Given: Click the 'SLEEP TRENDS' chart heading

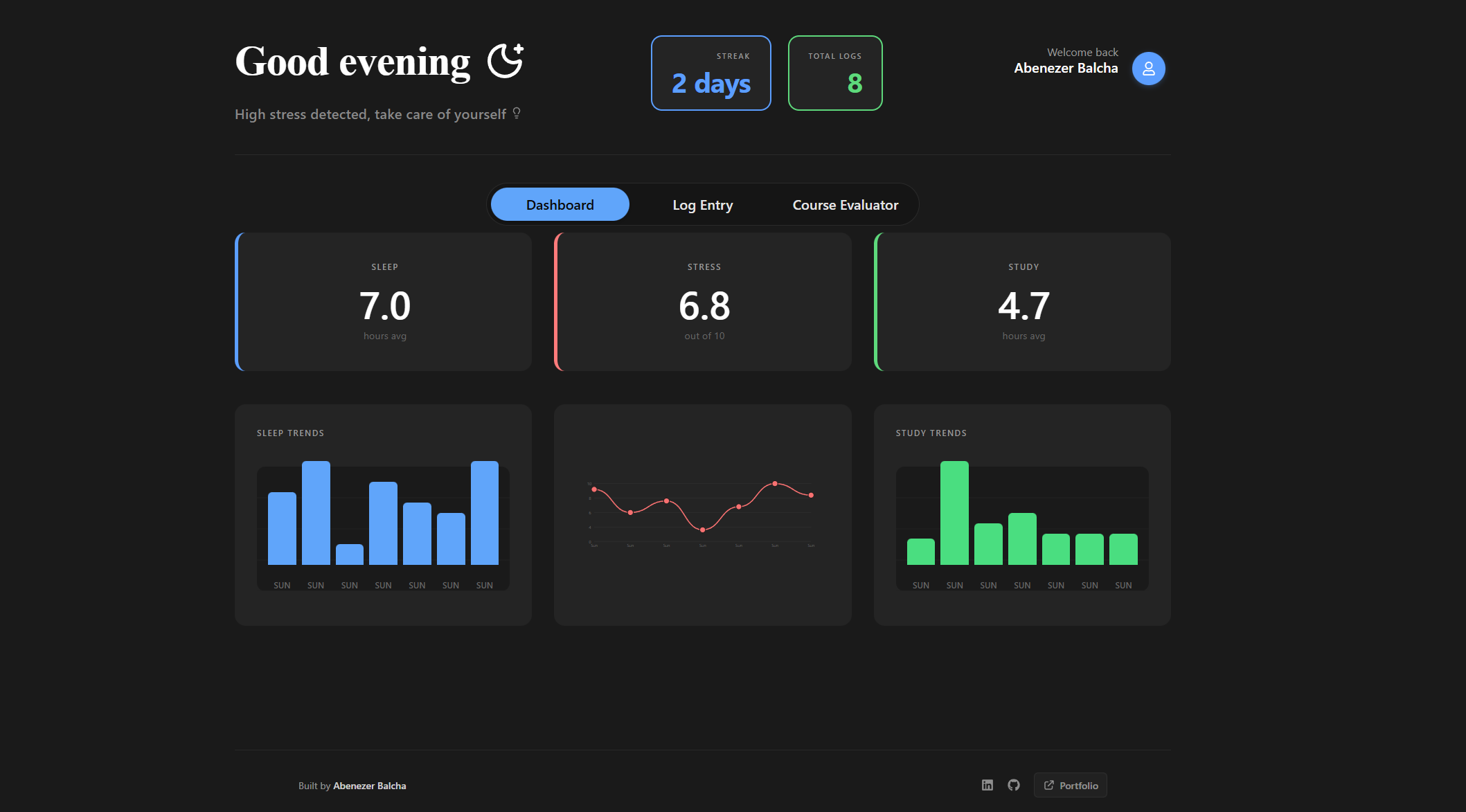Looking at the screenshot, I should point(290,433).
